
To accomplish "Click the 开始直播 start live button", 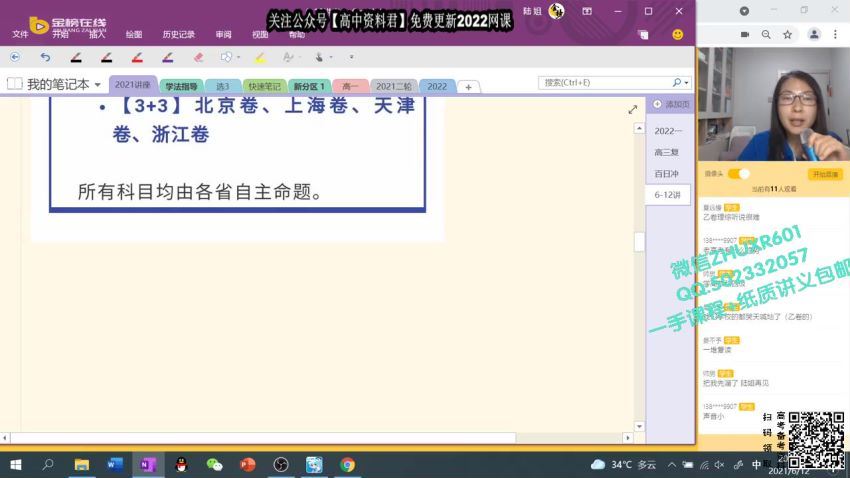I will pos(825,174).
